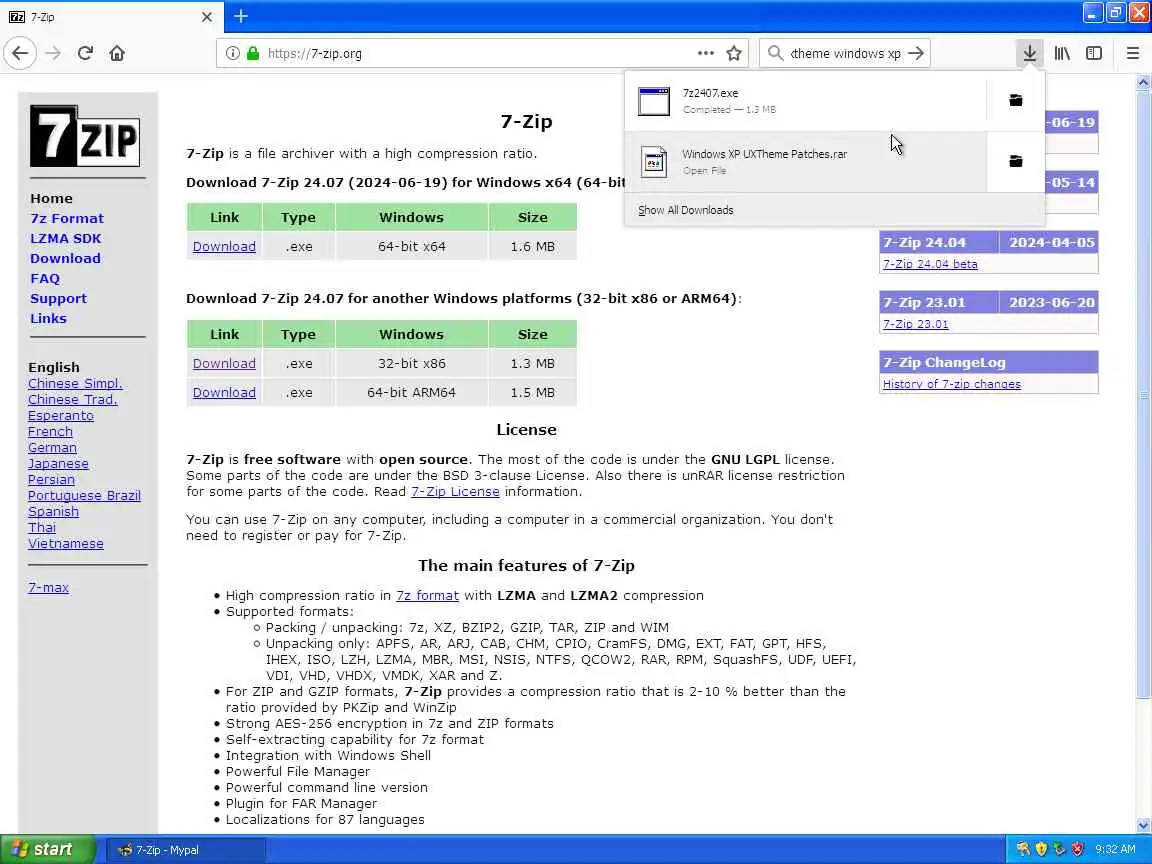Open FAQ in side menu
Screen dimensions: 1152x864
tap(45, 278)
